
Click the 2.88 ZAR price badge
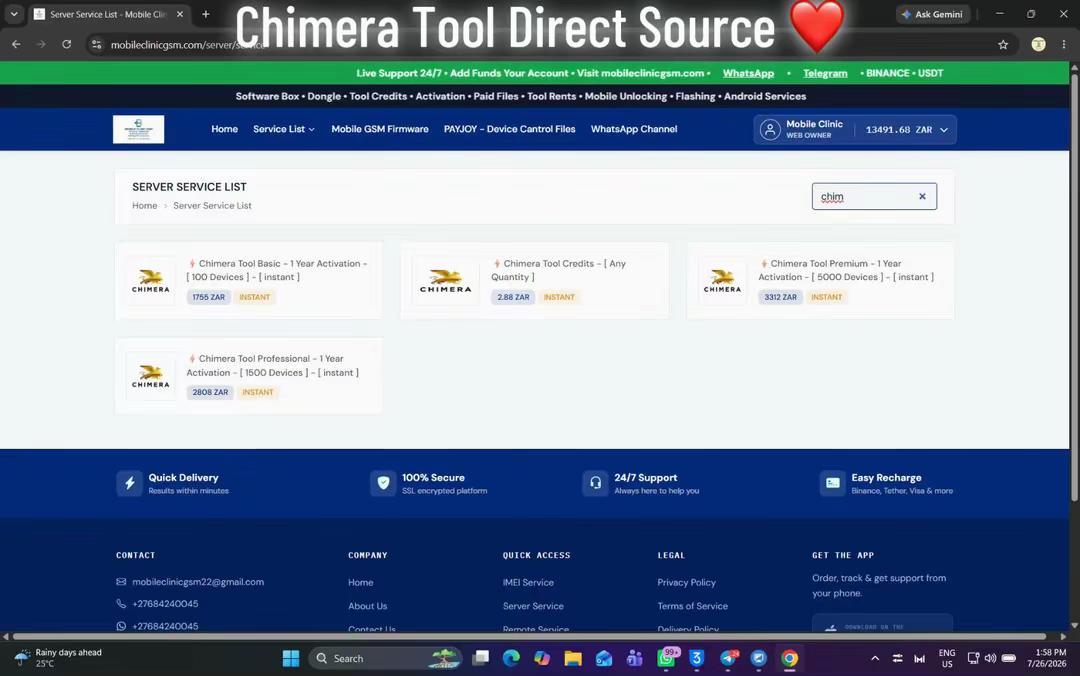513,297
